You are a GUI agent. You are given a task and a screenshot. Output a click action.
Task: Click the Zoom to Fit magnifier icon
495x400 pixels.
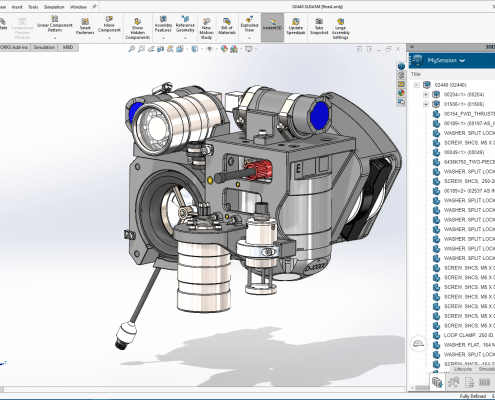click(x=132, y=49)
